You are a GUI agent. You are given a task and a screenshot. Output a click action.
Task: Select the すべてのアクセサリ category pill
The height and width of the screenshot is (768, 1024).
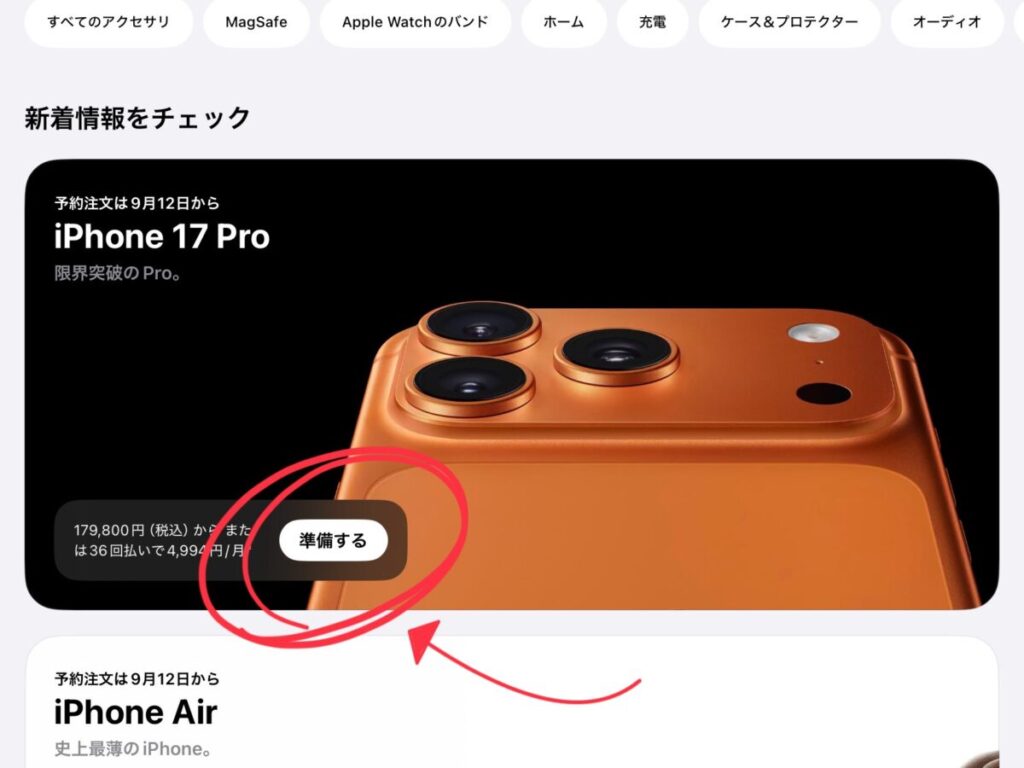[108, 22]
